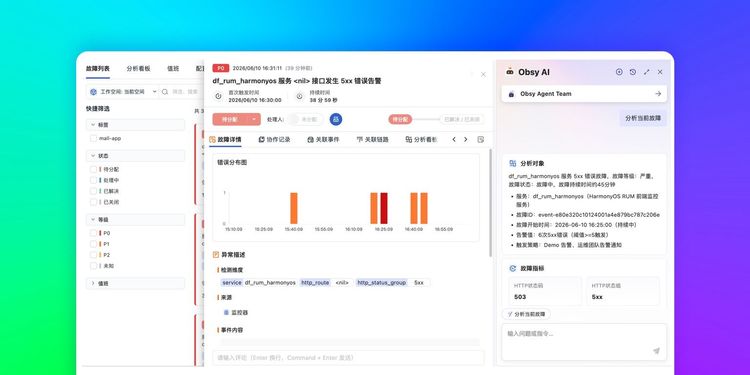Screen dimensions: 750x375
Task: Open Obsy Agent Team arrow
Action: point(658,94)
